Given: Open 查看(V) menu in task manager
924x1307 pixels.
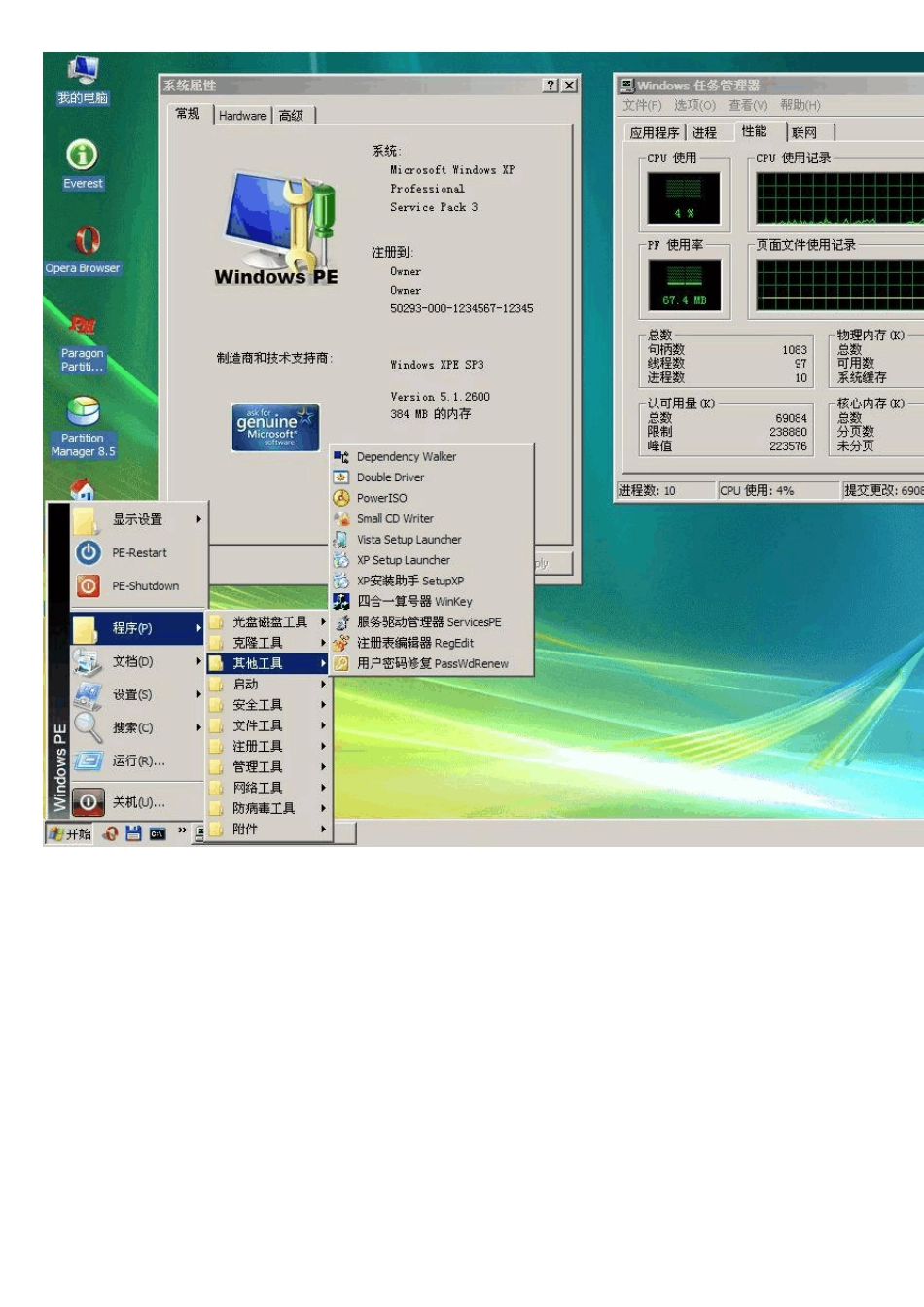Looking at the screenshot, I should (748, 105).
